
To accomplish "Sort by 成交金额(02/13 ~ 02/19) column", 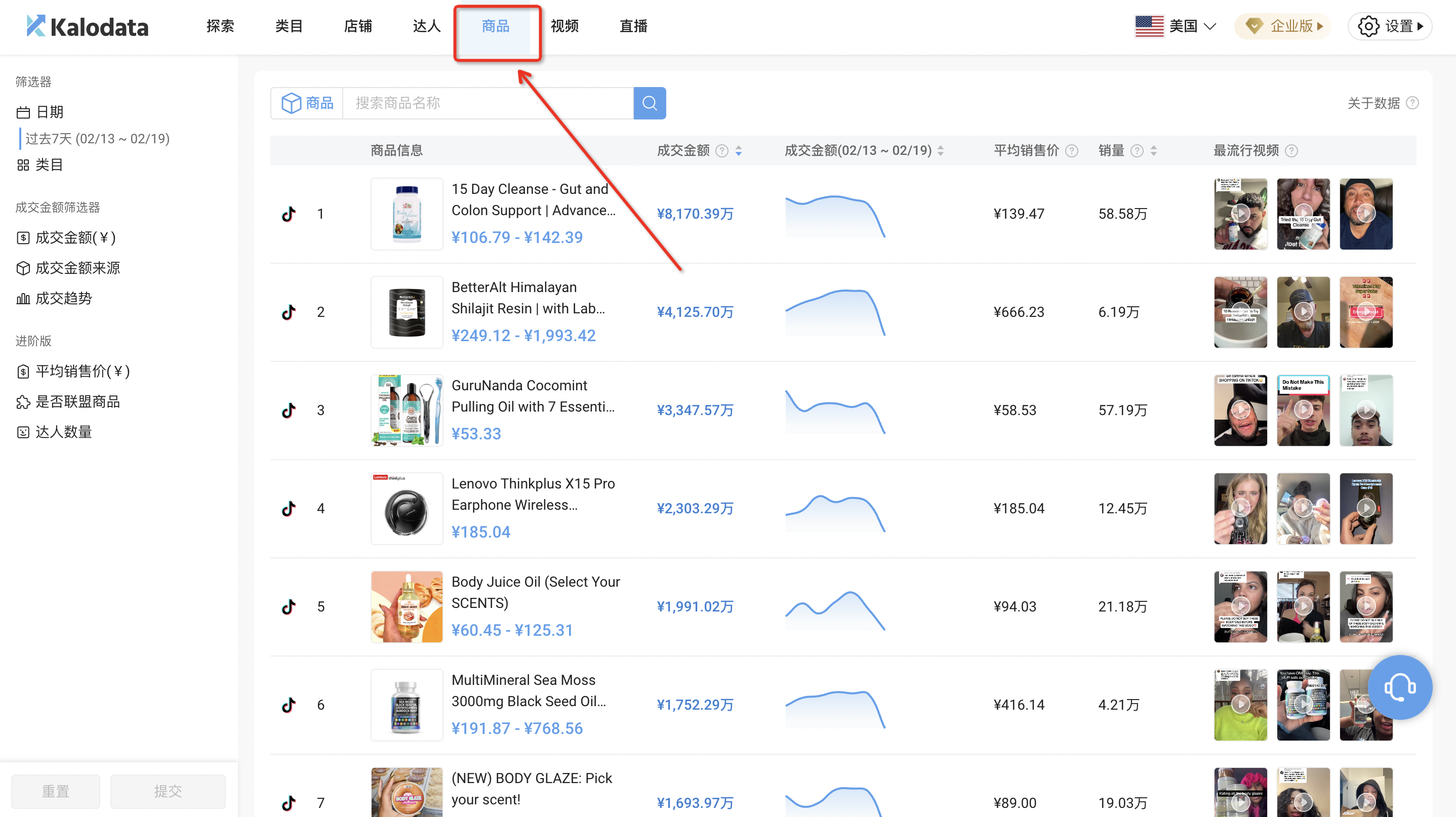I will click(x=940, y=150).
